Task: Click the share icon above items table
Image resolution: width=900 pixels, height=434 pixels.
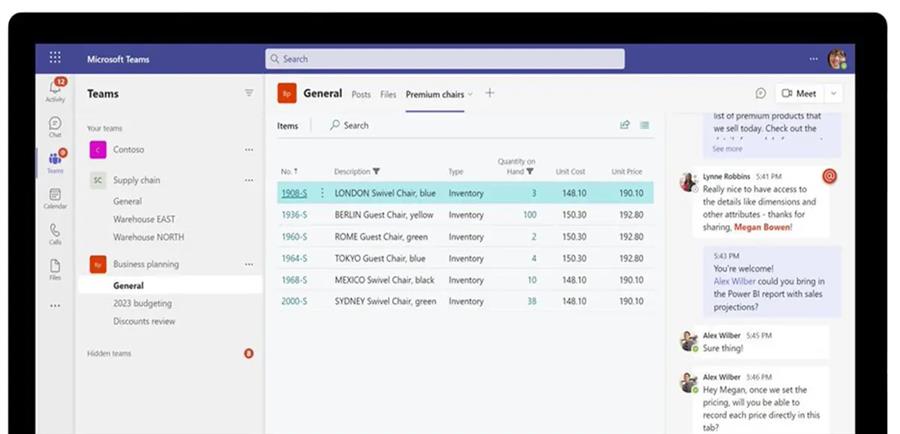Action: pyautogui.click(x=625, y=125)
